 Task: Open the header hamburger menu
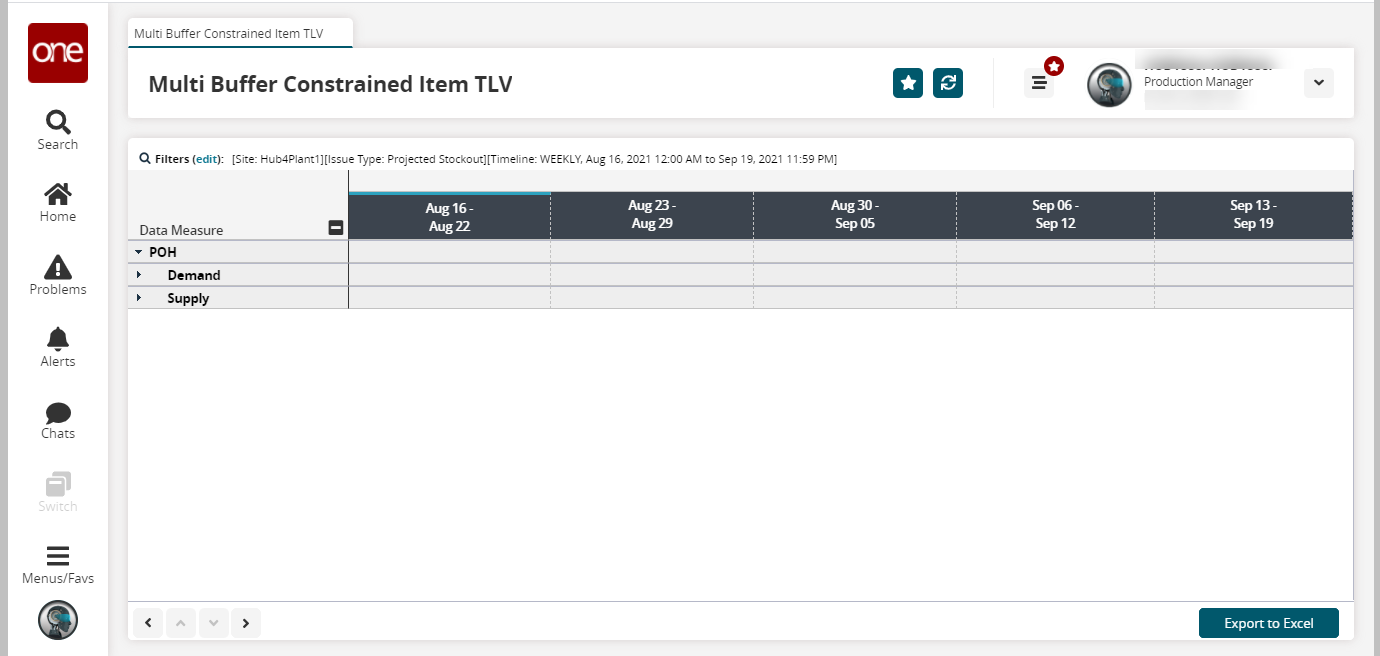(1039, 84)
